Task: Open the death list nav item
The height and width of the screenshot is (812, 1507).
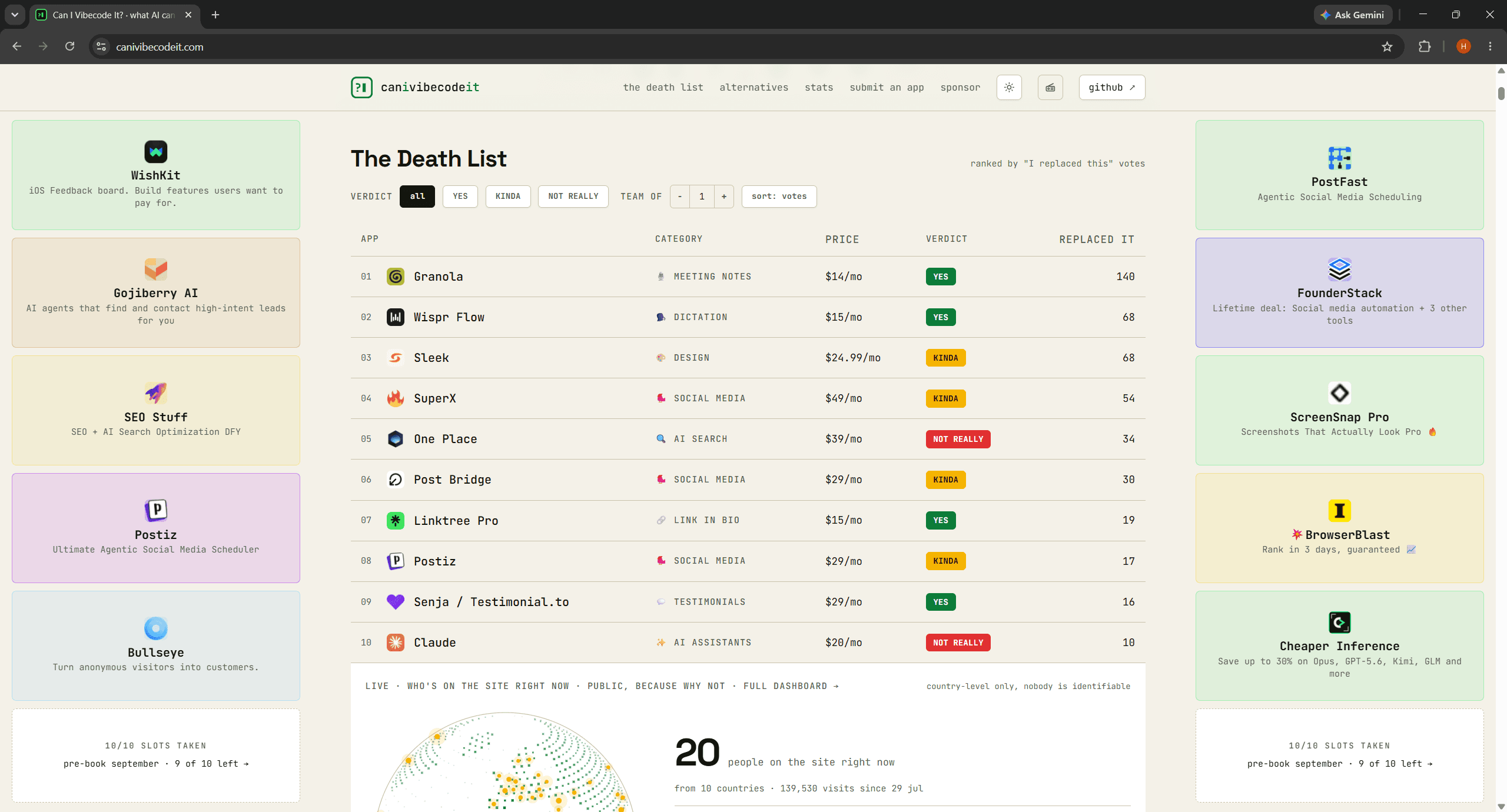Action: (x=663, y=87)
